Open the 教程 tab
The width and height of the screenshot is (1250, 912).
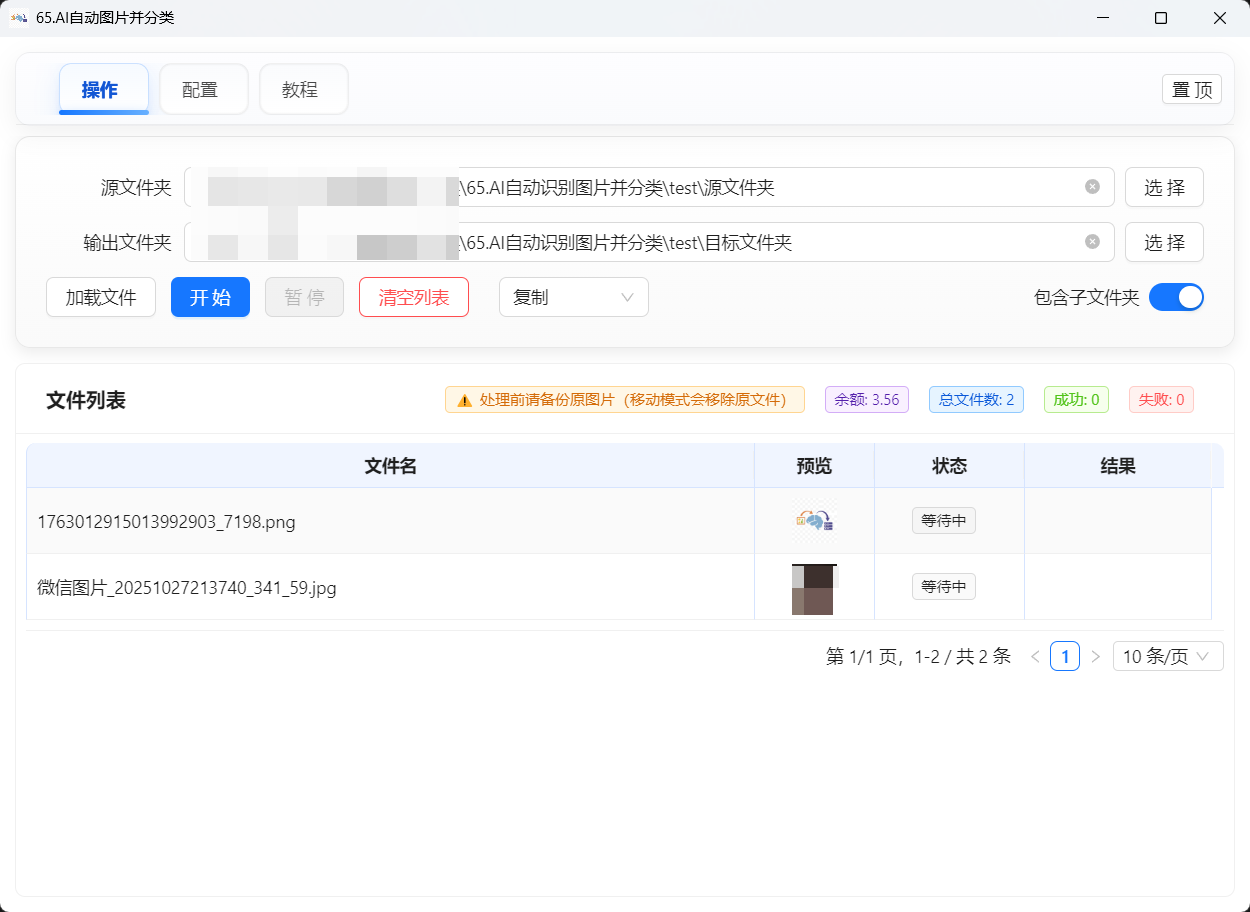pos(303,90)
